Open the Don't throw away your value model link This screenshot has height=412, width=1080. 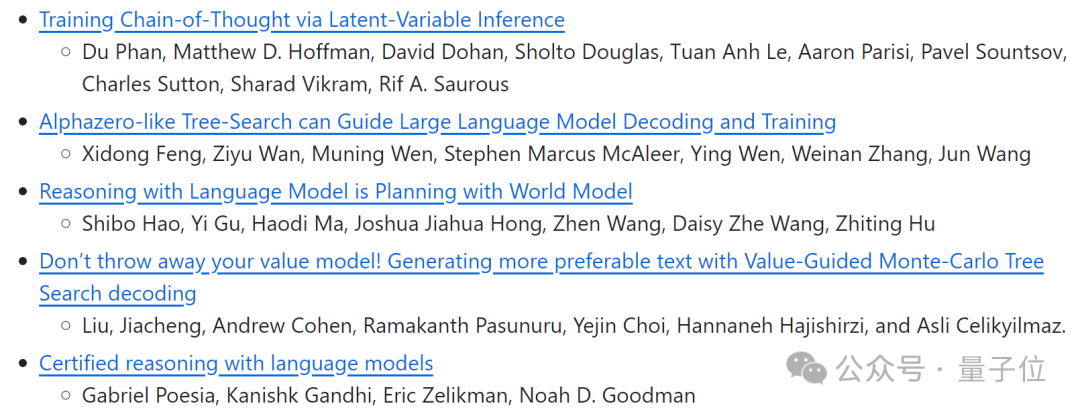pos(541,278)
